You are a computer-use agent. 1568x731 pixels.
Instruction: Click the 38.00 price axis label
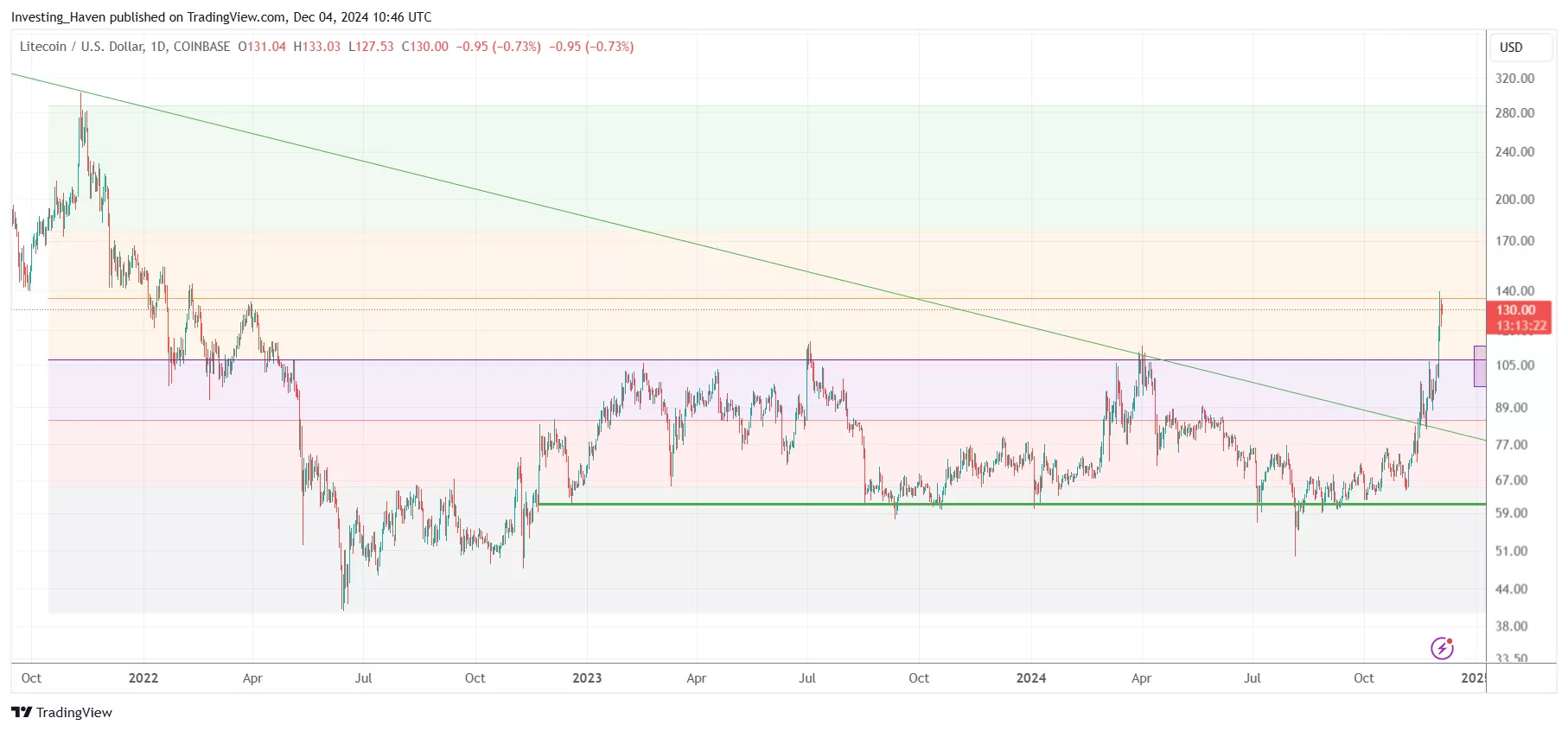1512,626
